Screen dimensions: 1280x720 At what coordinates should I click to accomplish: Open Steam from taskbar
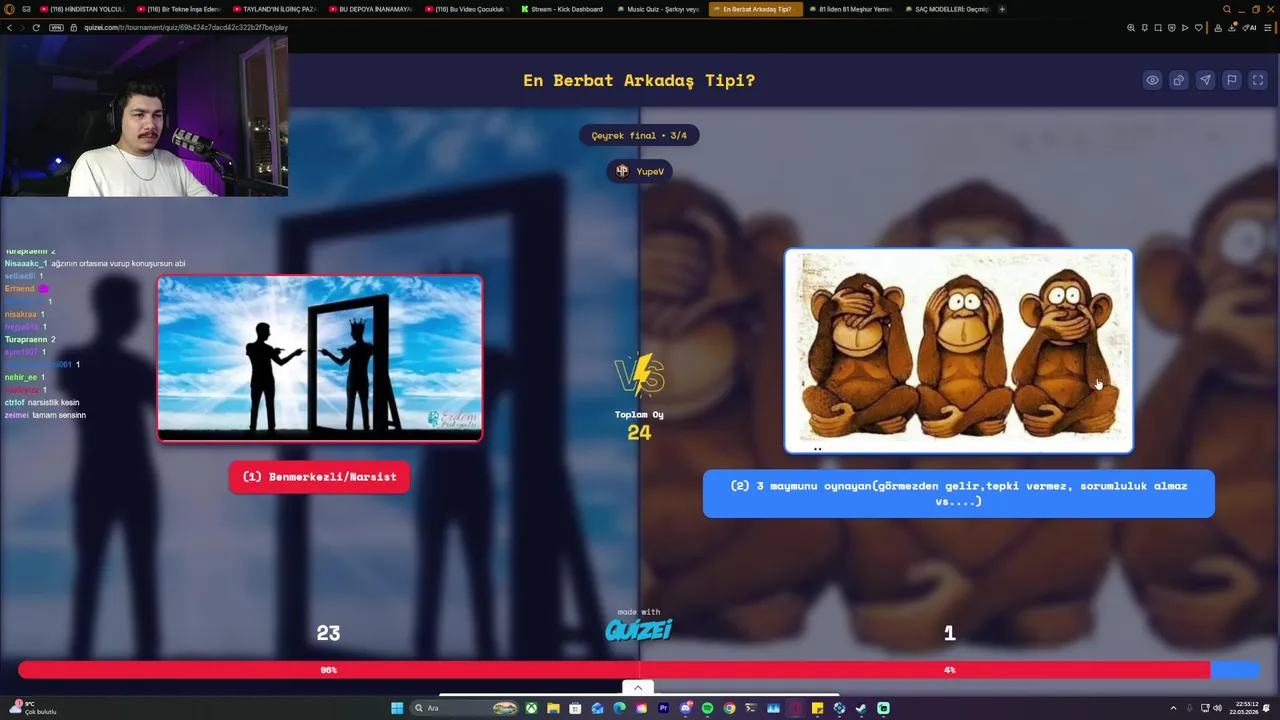tap(861, 708)
